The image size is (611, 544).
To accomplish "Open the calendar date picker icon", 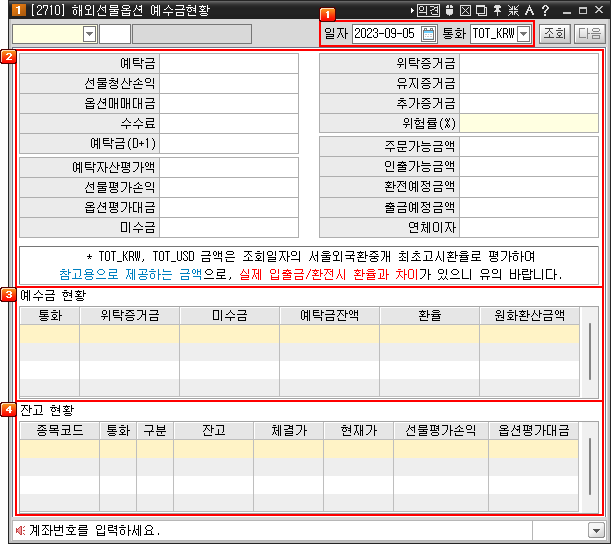I will click(x=429, y=34).
